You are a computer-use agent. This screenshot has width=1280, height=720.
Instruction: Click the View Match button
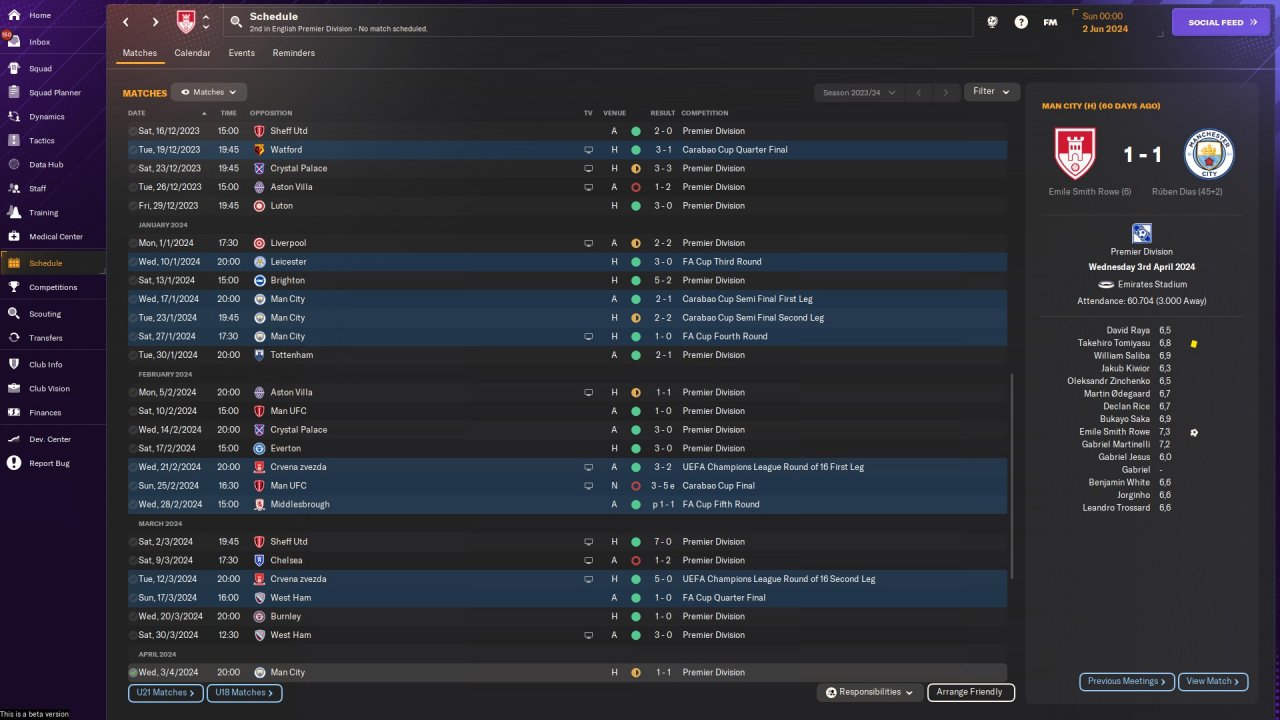1213,681
